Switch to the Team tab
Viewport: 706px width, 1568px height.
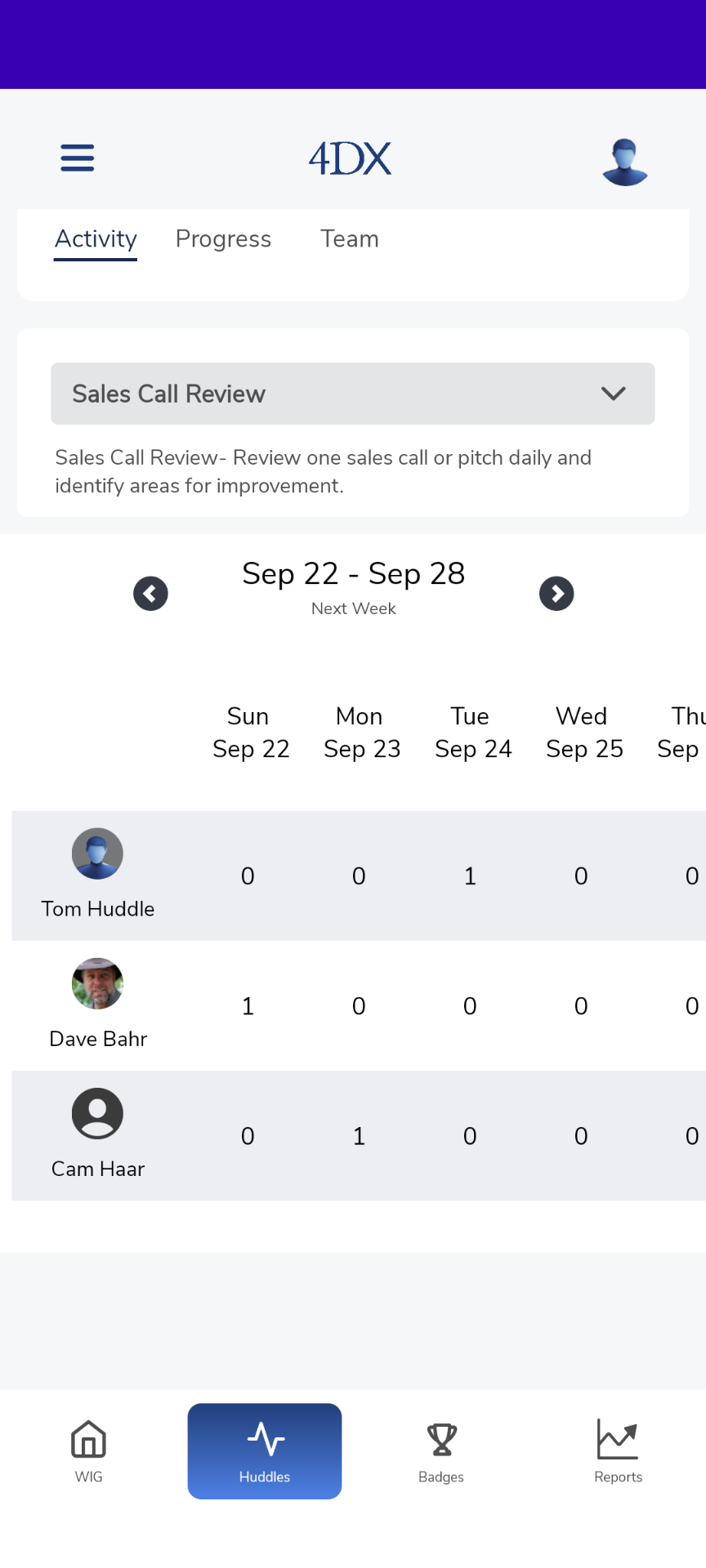(x=350, y=239)
